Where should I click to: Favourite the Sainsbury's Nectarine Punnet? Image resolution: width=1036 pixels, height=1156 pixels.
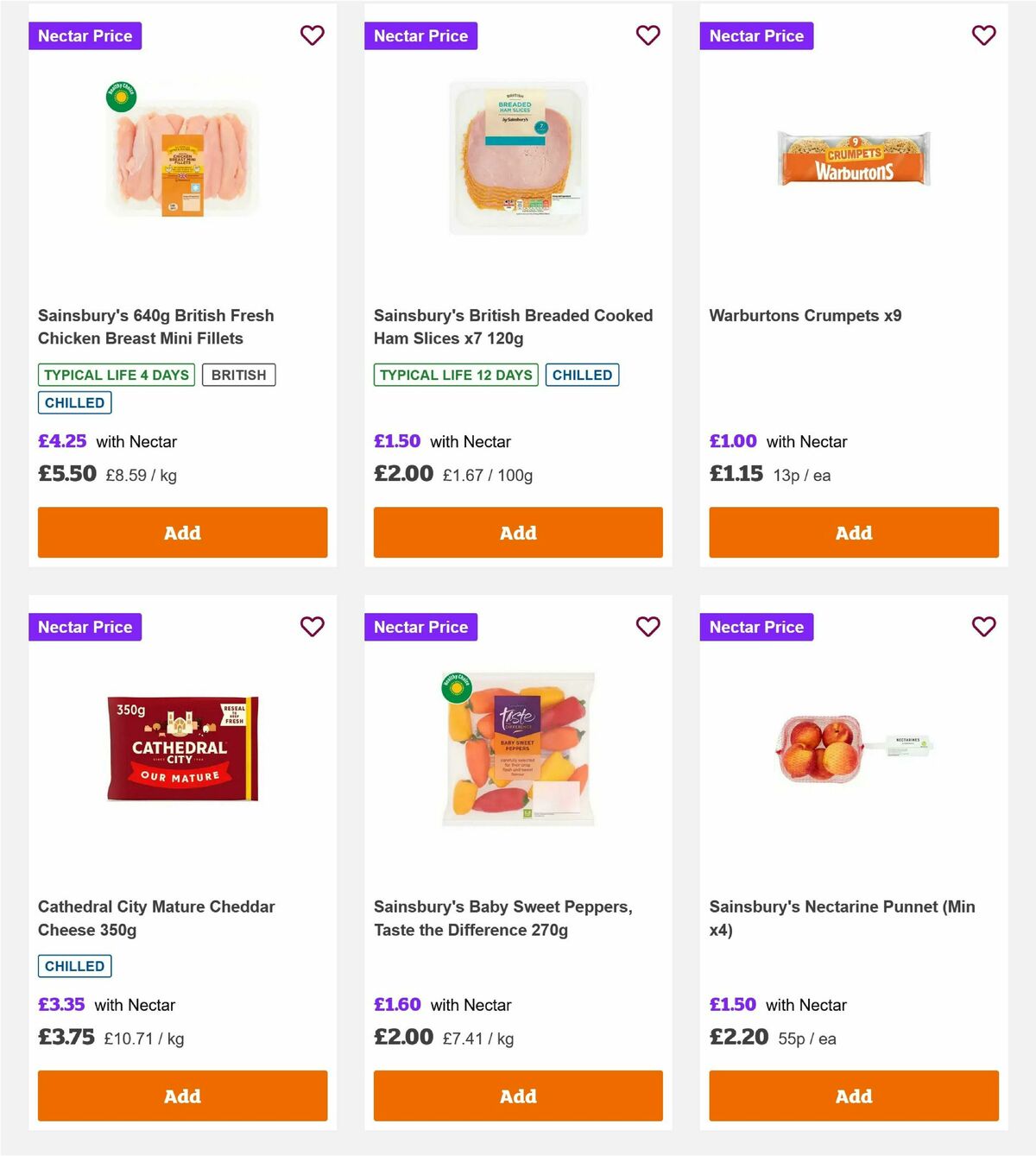(982, 627)
